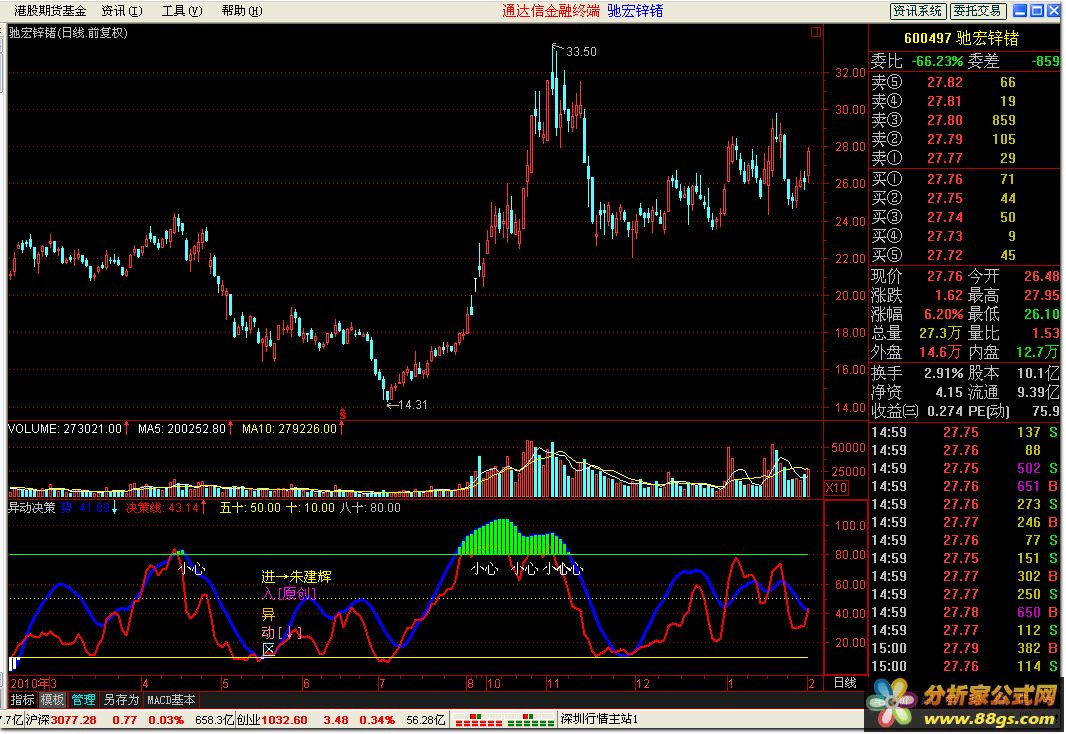Screen dimensions: 1066x734
Task: Click the 收益(三) 0.274 value
Action: click(944, 412)
